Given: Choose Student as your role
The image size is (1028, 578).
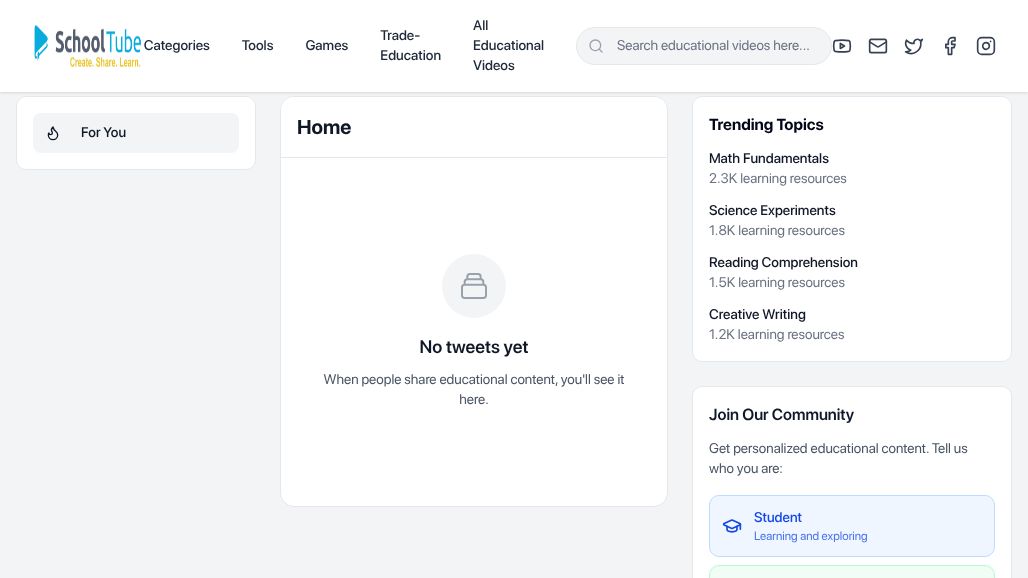Looking at the screenshot, I should (851, 526).
